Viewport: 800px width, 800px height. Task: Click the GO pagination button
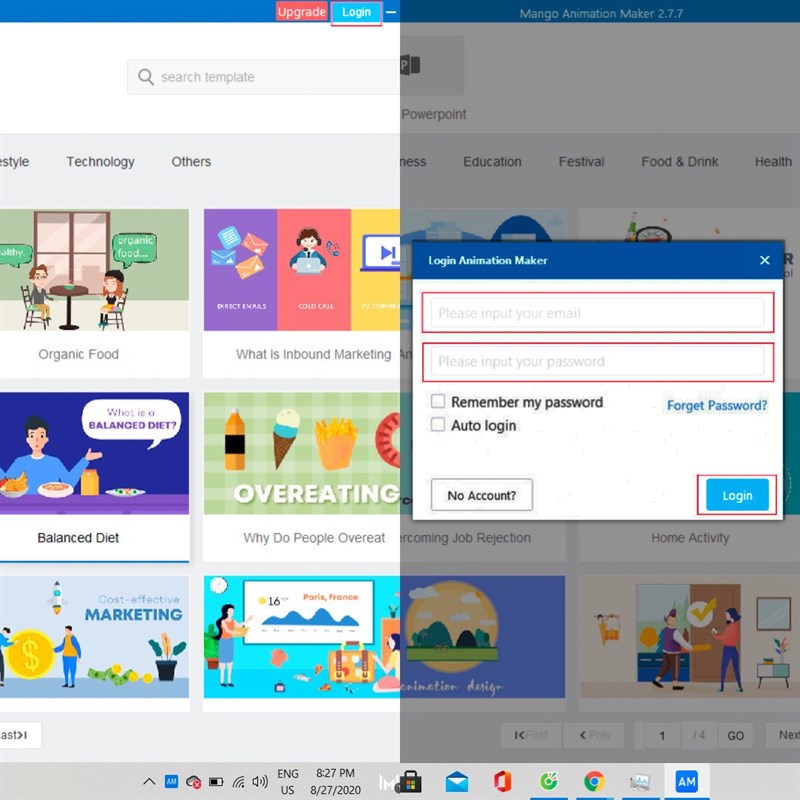[x=735, y=735]
